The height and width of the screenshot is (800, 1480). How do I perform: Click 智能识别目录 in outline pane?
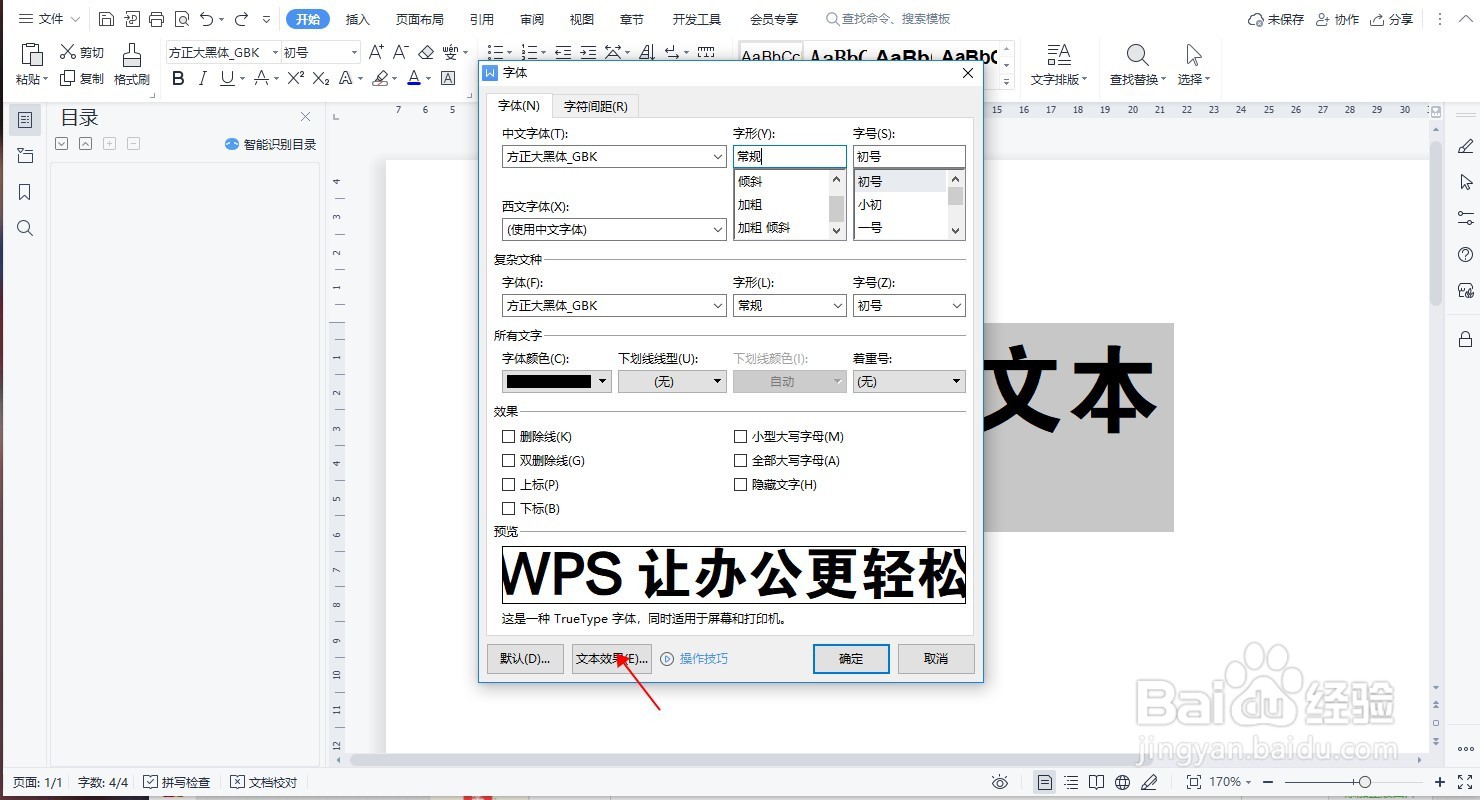271,144
